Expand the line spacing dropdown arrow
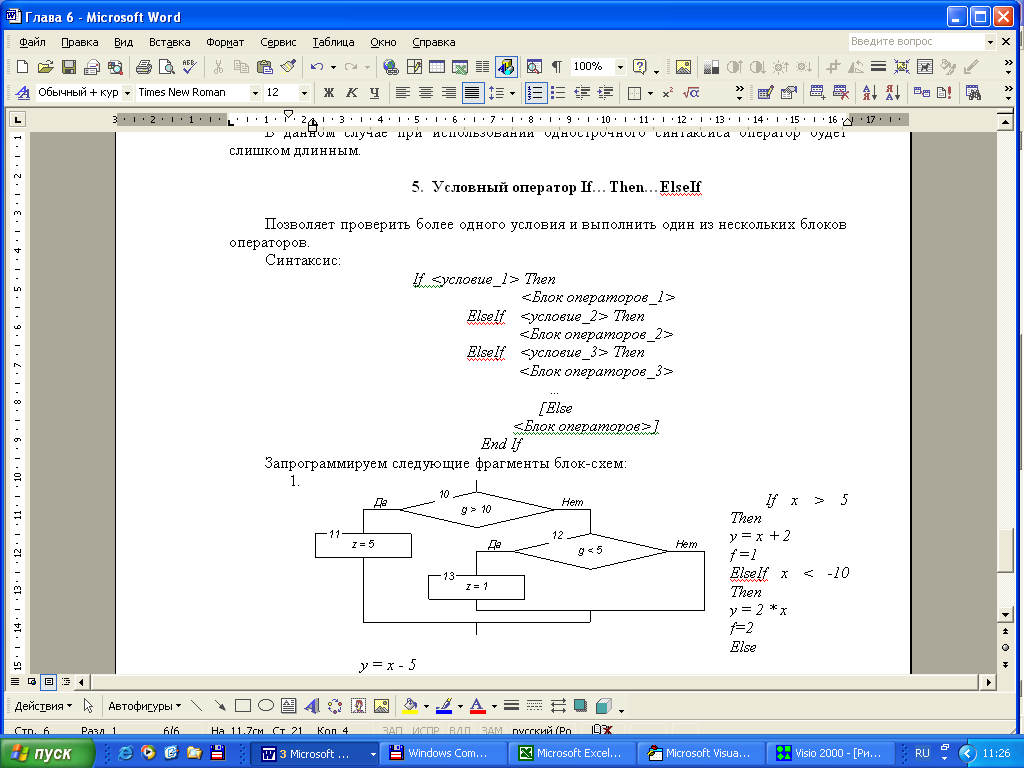This screenshot has height=768, width=1024. pyautogui.click(x=512, y=93)
